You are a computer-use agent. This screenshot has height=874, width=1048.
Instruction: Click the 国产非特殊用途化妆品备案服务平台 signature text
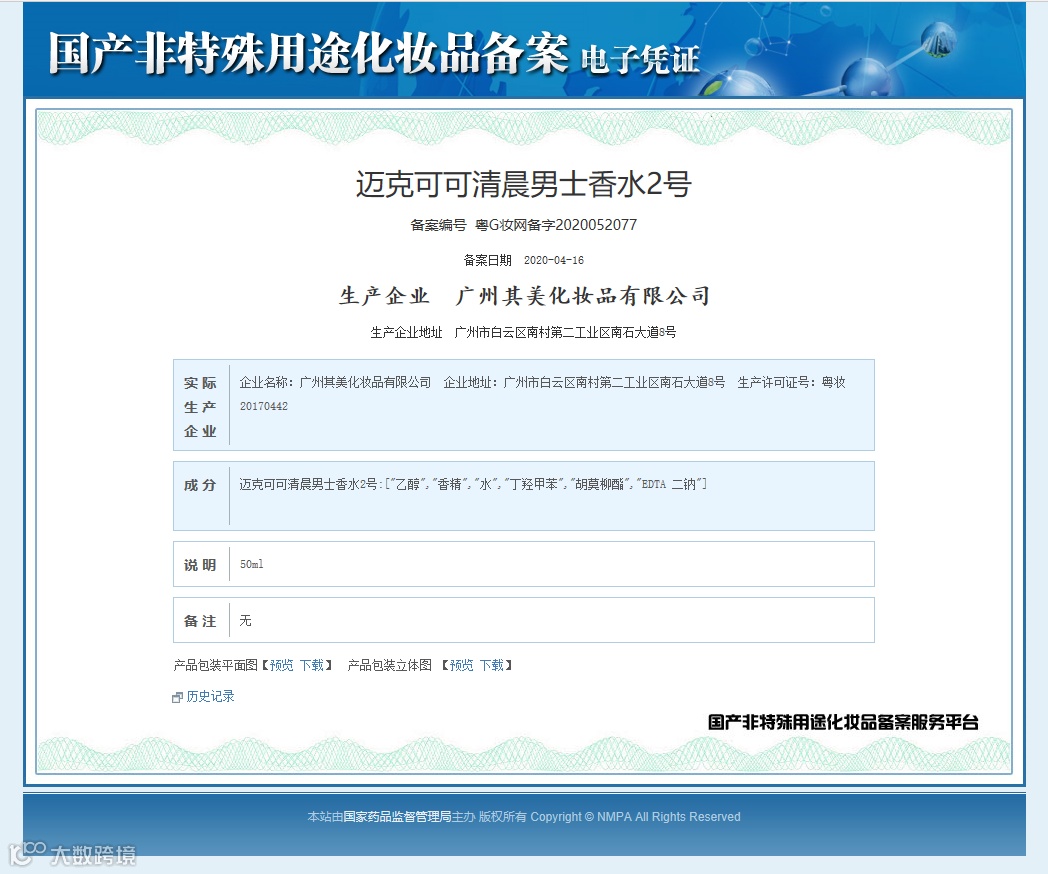click(843, 722)
